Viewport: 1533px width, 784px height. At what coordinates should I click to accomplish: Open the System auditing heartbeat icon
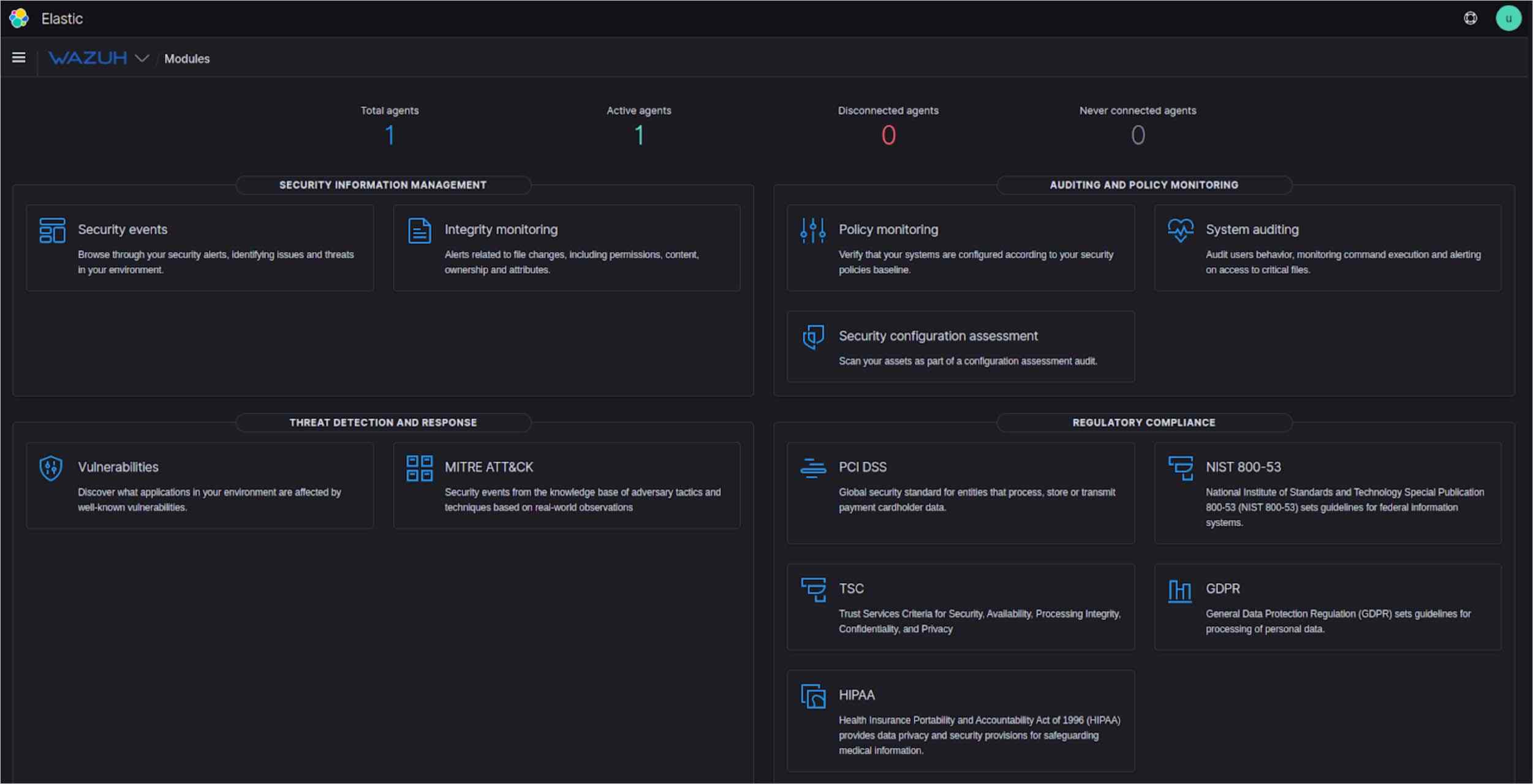[x=1181, y=230]
